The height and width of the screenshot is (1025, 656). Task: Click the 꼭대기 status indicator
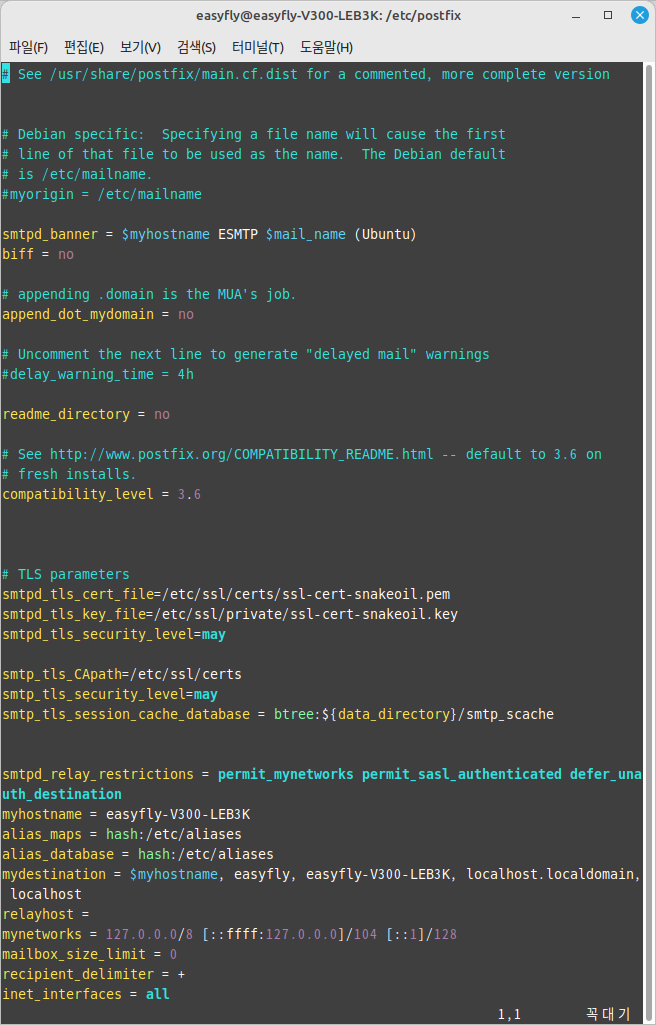click(x=608, y=1014)
